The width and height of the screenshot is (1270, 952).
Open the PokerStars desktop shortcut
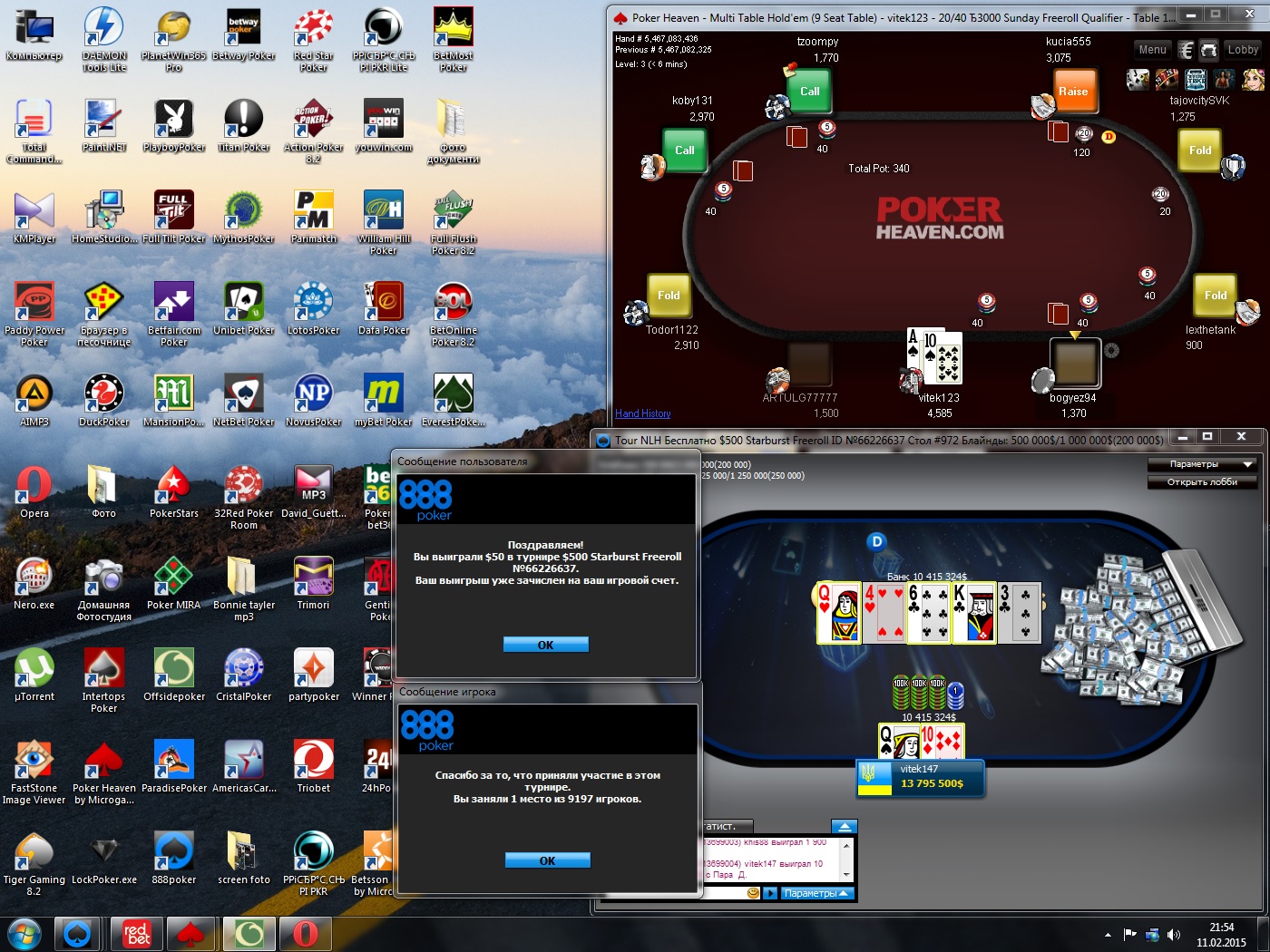(x=174, y=492)
